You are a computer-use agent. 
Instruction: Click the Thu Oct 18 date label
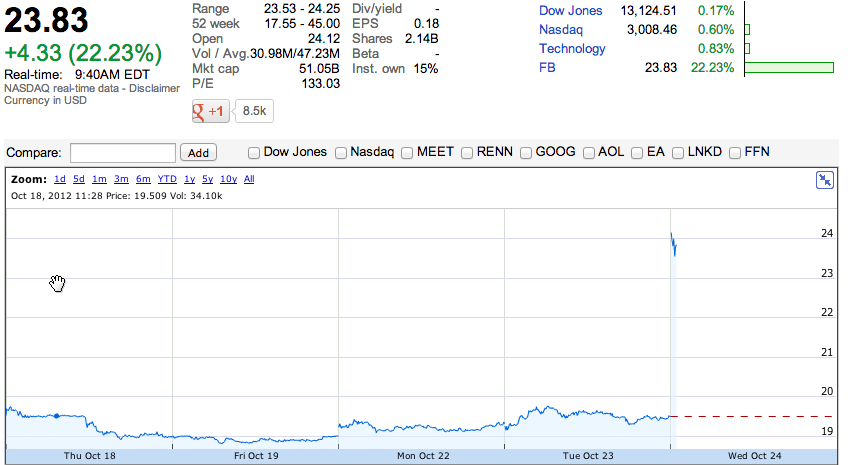90,456
